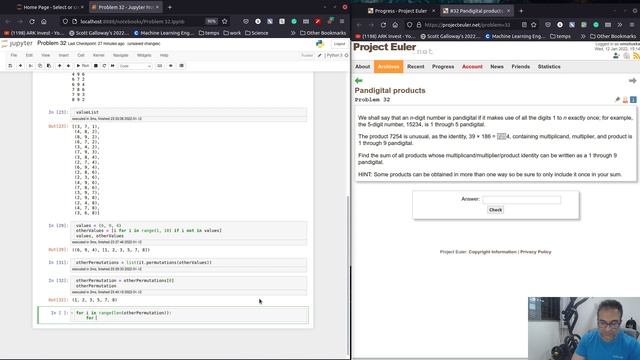Open the cell type Code dropdown
Screen dimensions: 640x360
point(135,66)
